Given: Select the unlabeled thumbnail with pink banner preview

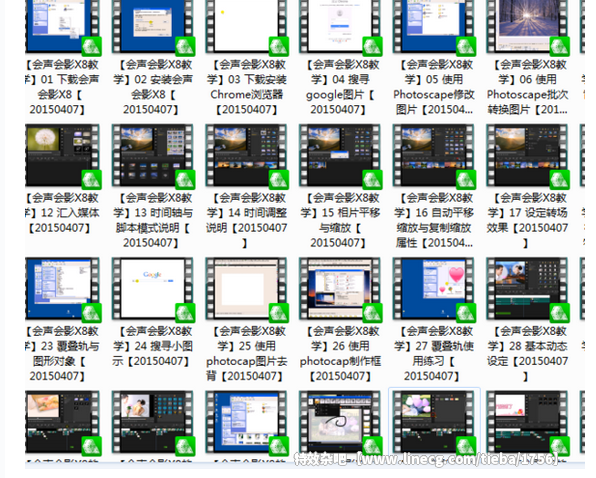Looking at the screenshot, I should click(x=527, y=422).
